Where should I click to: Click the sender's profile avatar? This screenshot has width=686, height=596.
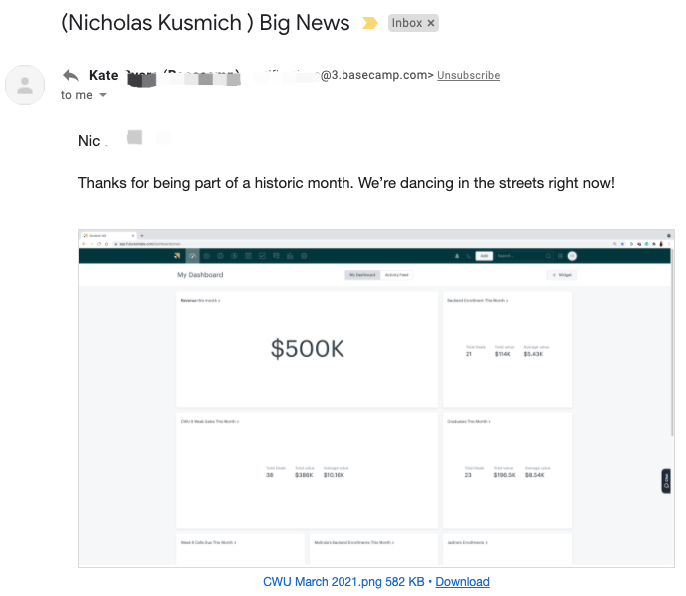pyautogui.click(x=25, y=85)
